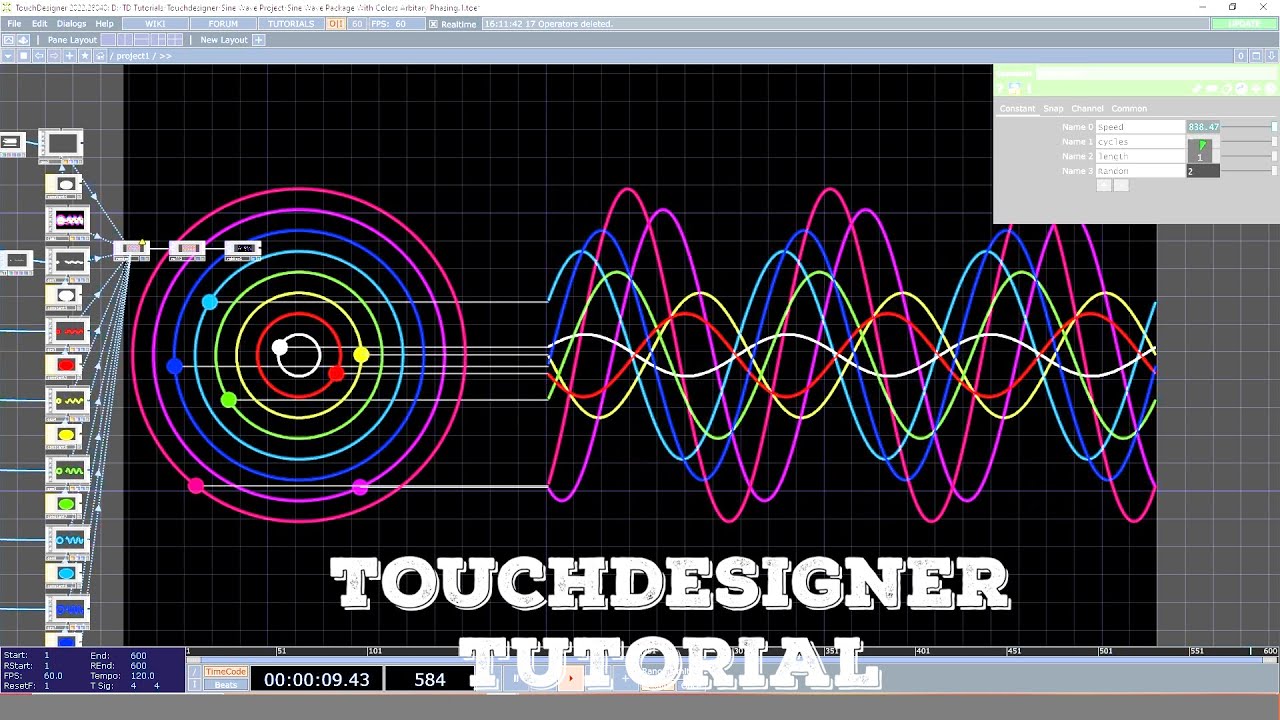1280x720 pixels.
Task: Click the Name 3 field containing Random
Action: 1140,171
